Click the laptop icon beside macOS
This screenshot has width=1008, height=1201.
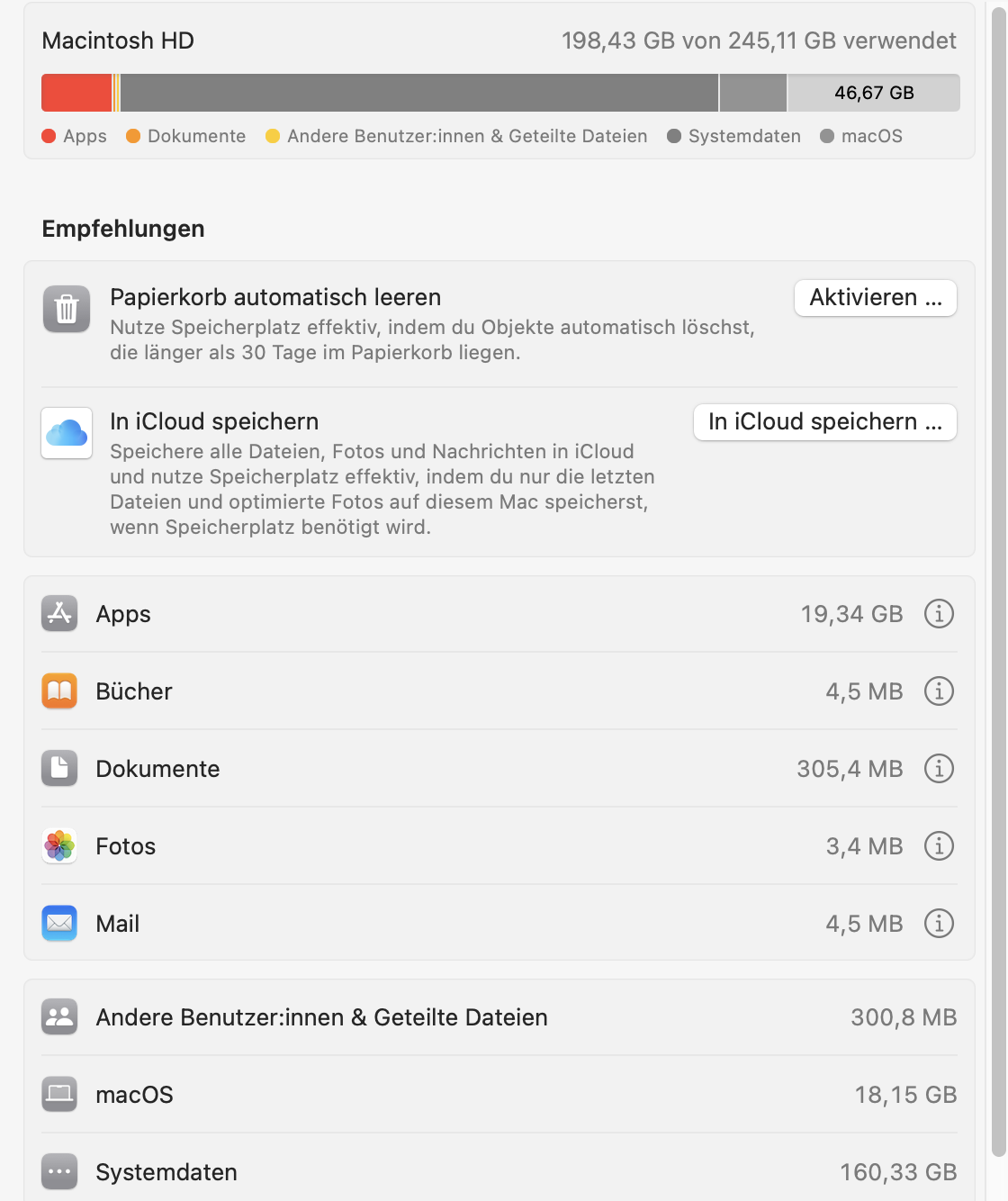pyautogui.click(x=59, y=1094)
